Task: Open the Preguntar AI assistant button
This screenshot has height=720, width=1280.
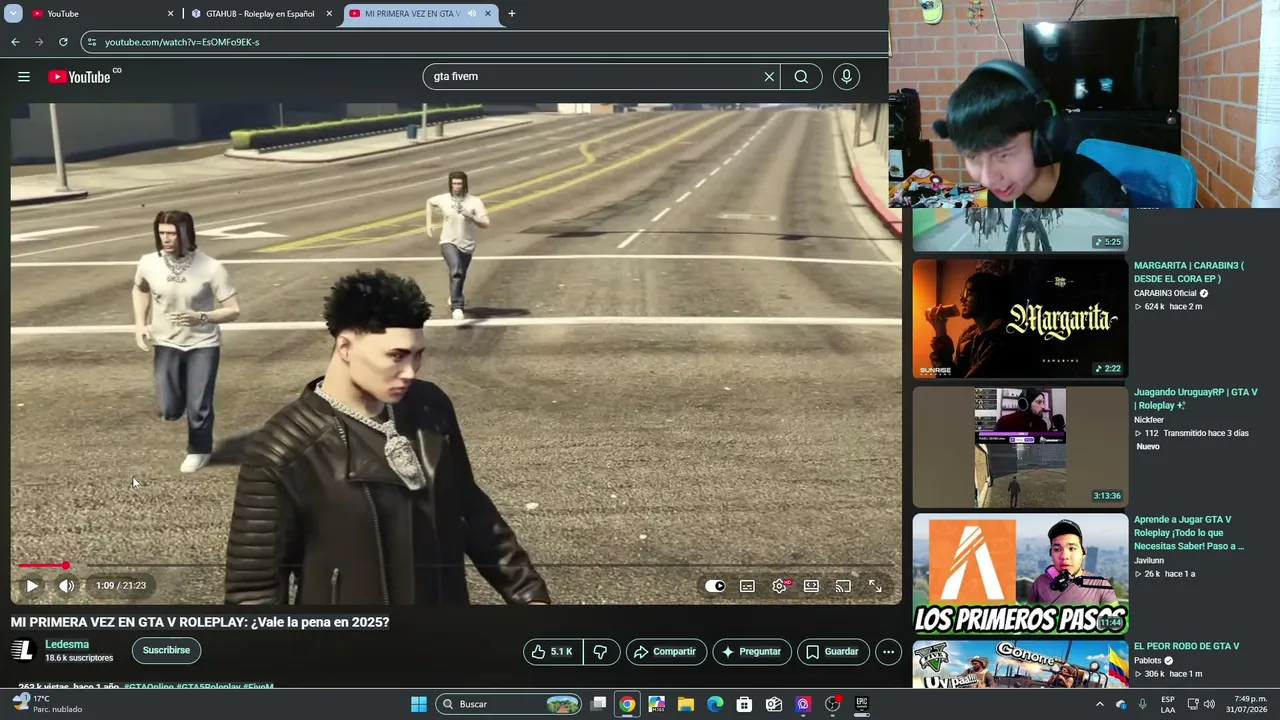Action: [751, 652]
